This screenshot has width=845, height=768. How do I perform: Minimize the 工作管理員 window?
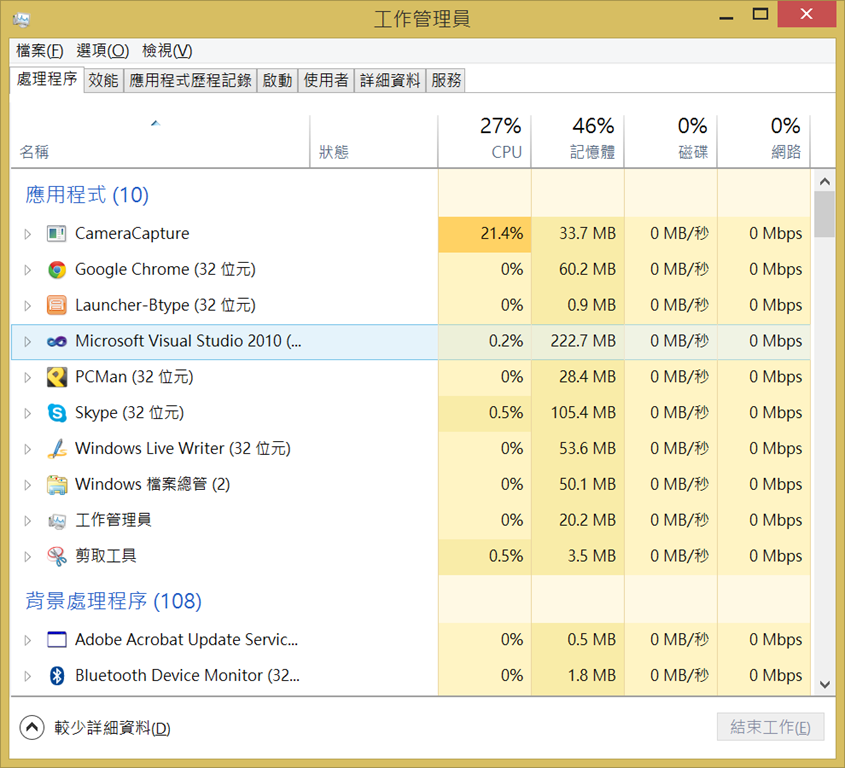[x=726, y=16]
